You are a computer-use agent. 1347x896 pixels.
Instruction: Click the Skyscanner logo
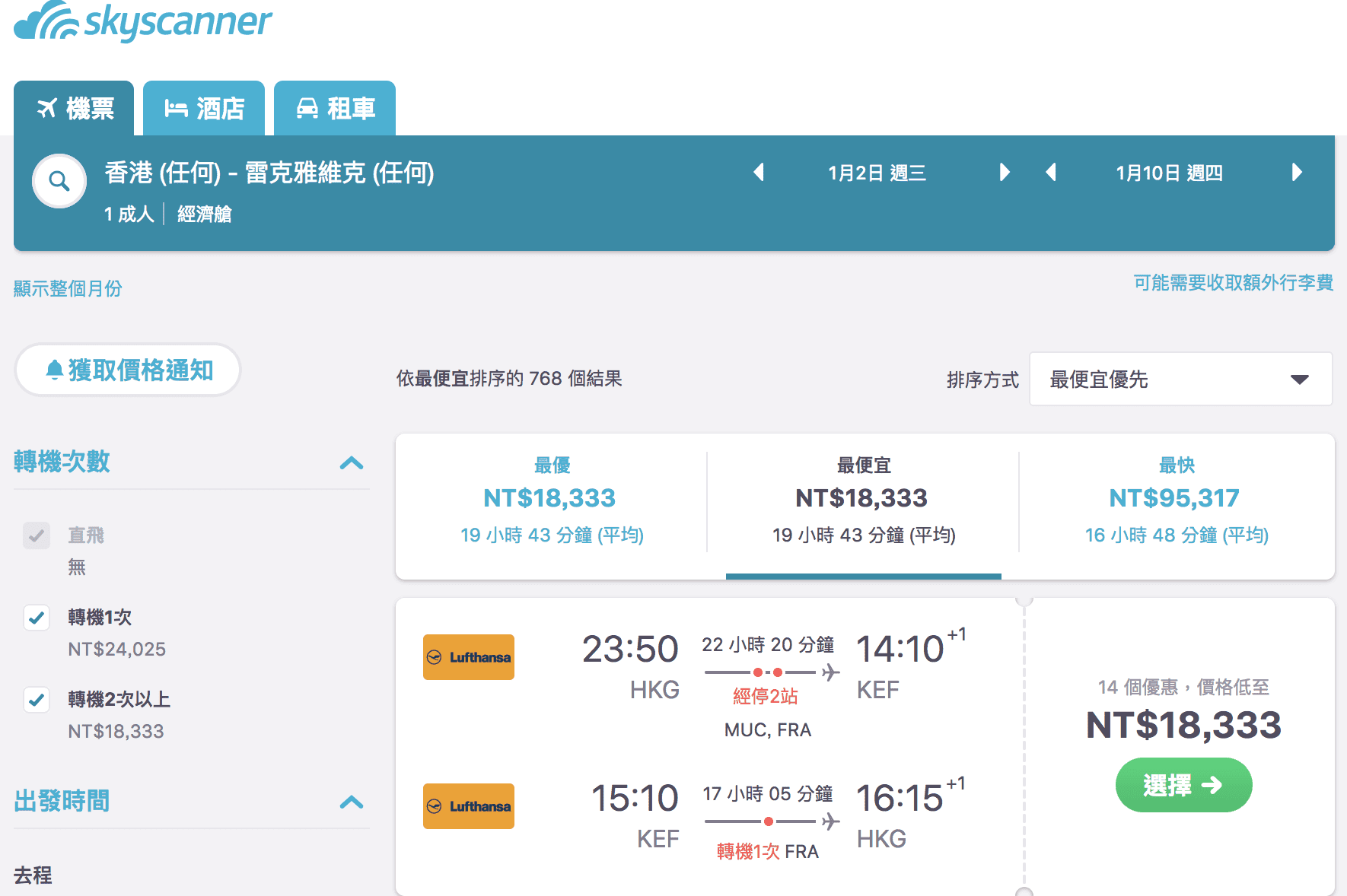click(143, 21)
